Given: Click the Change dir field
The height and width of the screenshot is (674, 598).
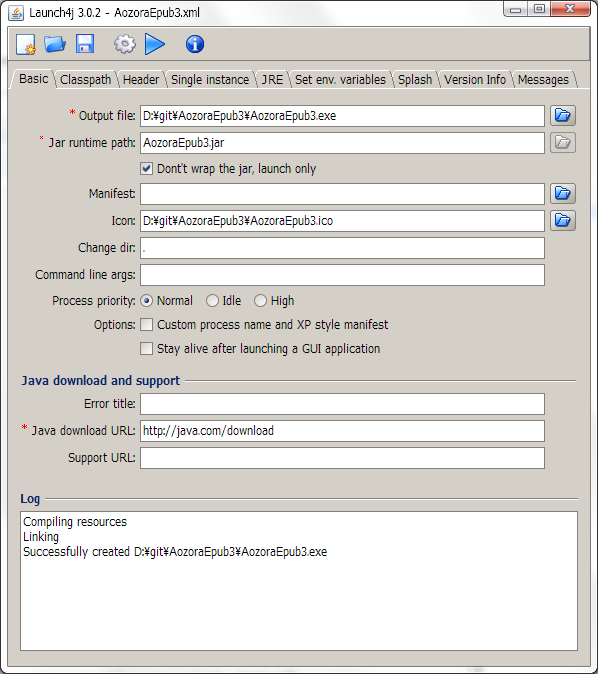Looking at the screenshot, I should tap(342, 248).
